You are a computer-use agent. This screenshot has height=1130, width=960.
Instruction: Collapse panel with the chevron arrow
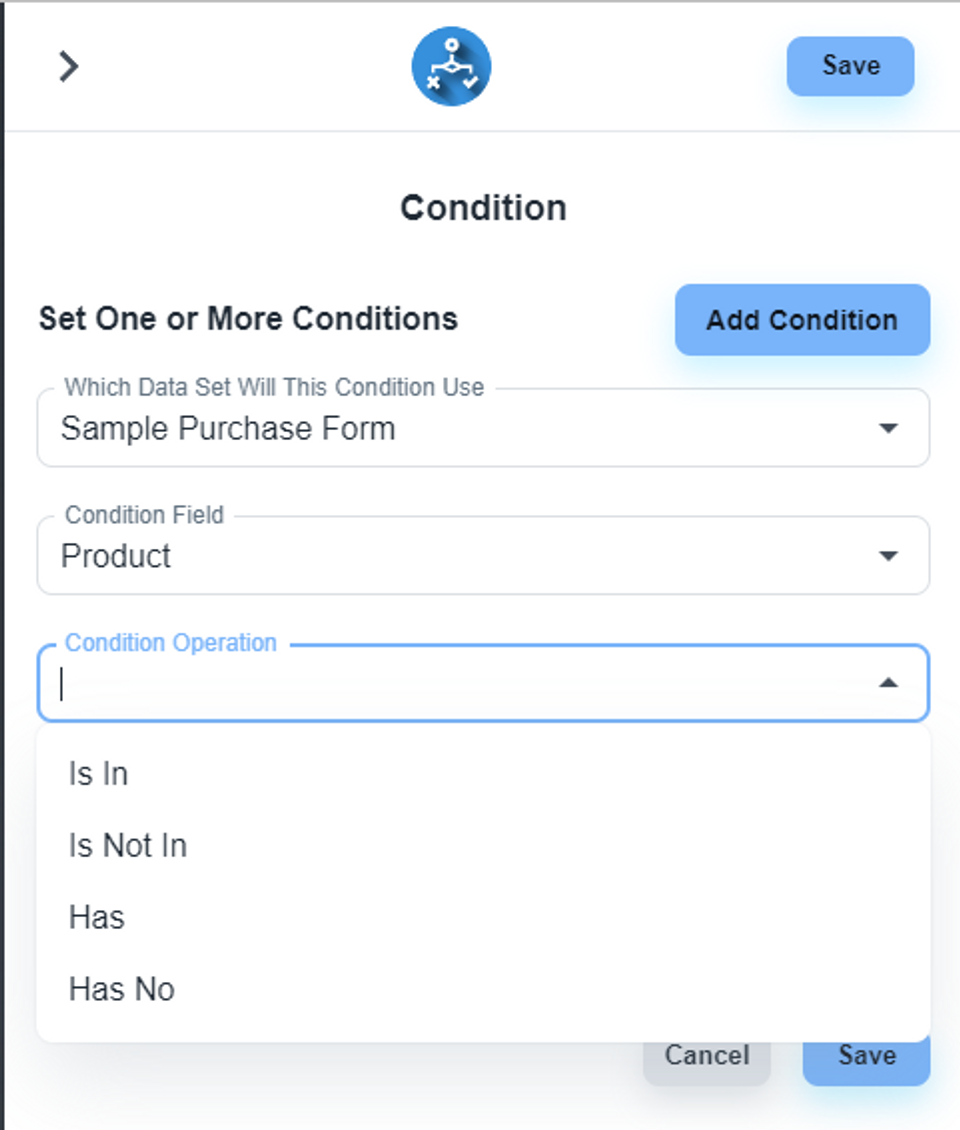click(67, 67)
